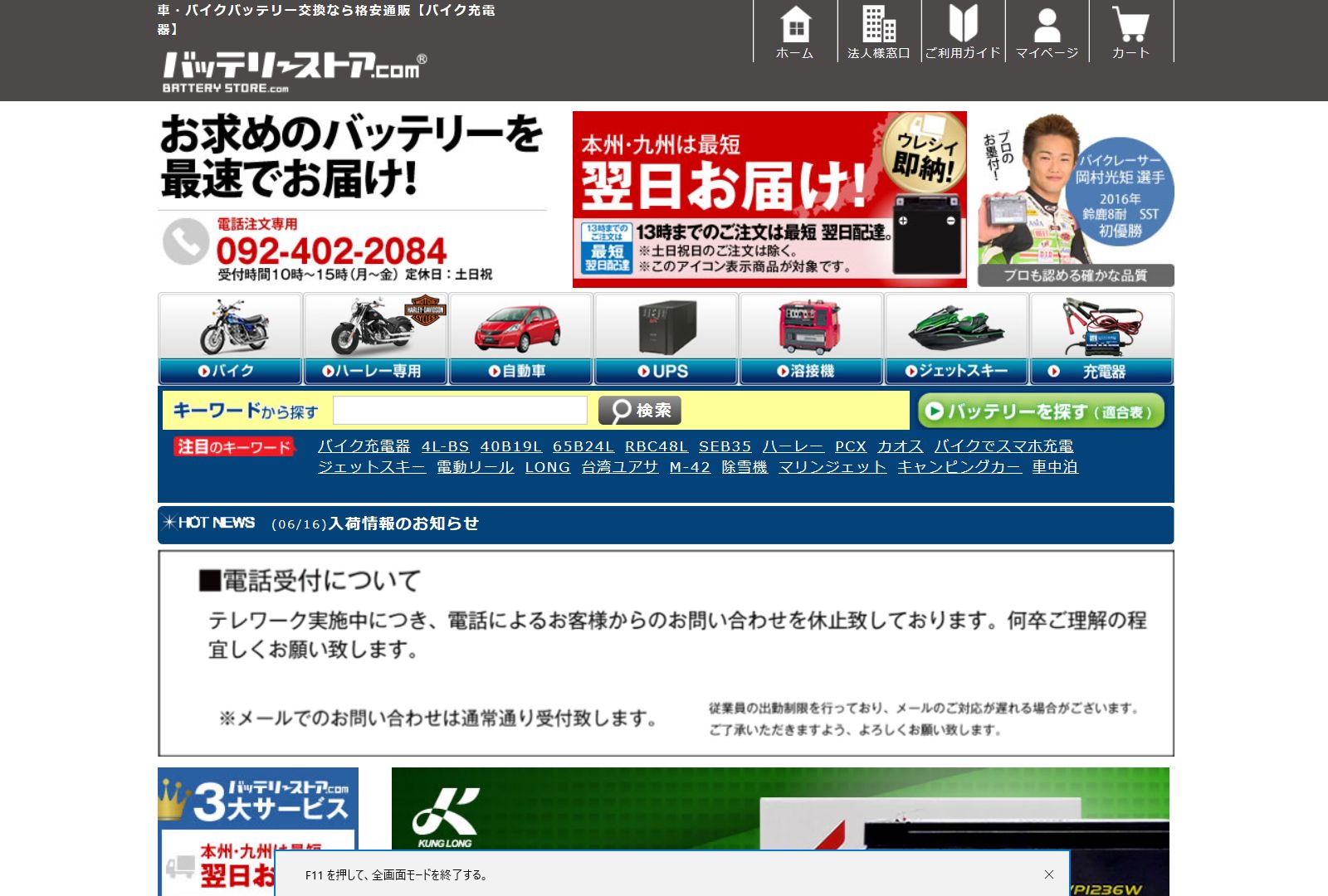Image resolution: width=1328 pixels, height=896 pixels.
Task: Open the マイページ person icon
Action: click(x=1047, y=32)
